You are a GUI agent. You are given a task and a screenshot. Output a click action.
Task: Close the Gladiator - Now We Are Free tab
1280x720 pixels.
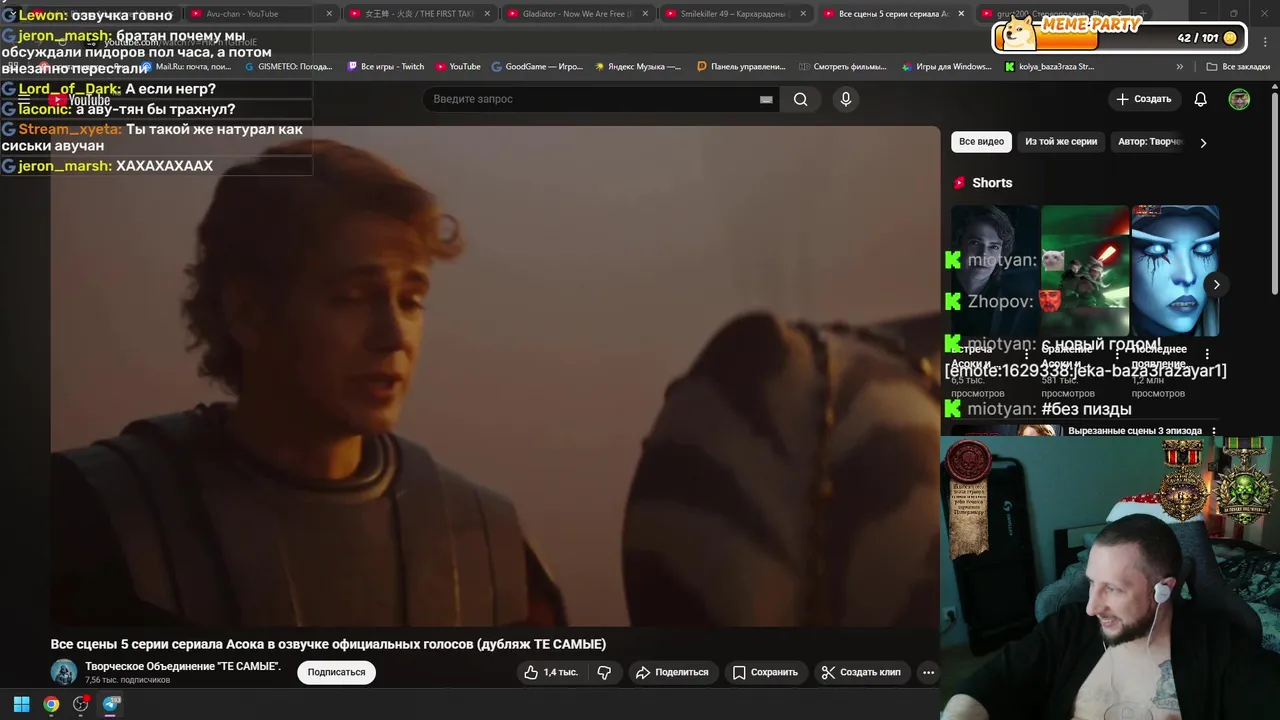[645, 14]
